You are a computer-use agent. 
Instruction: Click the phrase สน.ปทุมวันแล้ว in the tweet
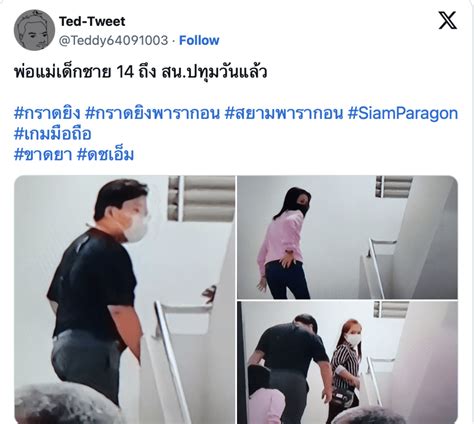214,72
